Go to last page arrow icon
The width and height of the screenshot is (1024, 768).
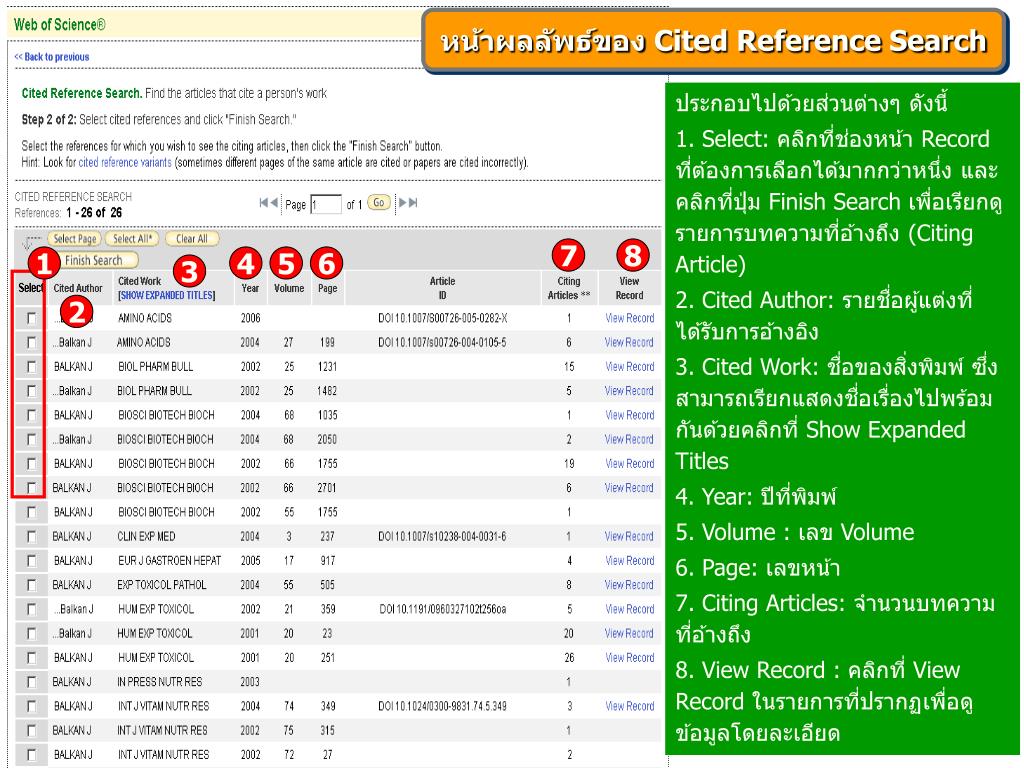(413, 202)
